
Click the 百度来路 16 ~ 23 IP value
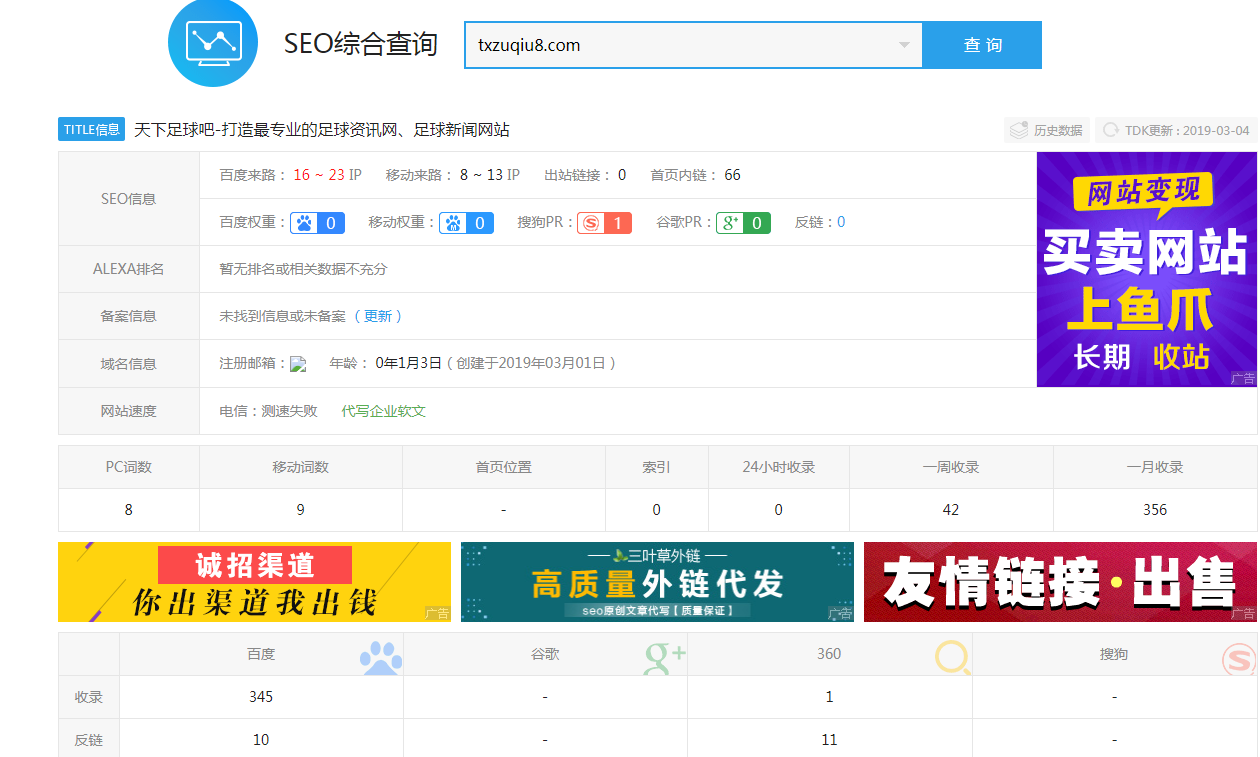[x=328, y=175]
